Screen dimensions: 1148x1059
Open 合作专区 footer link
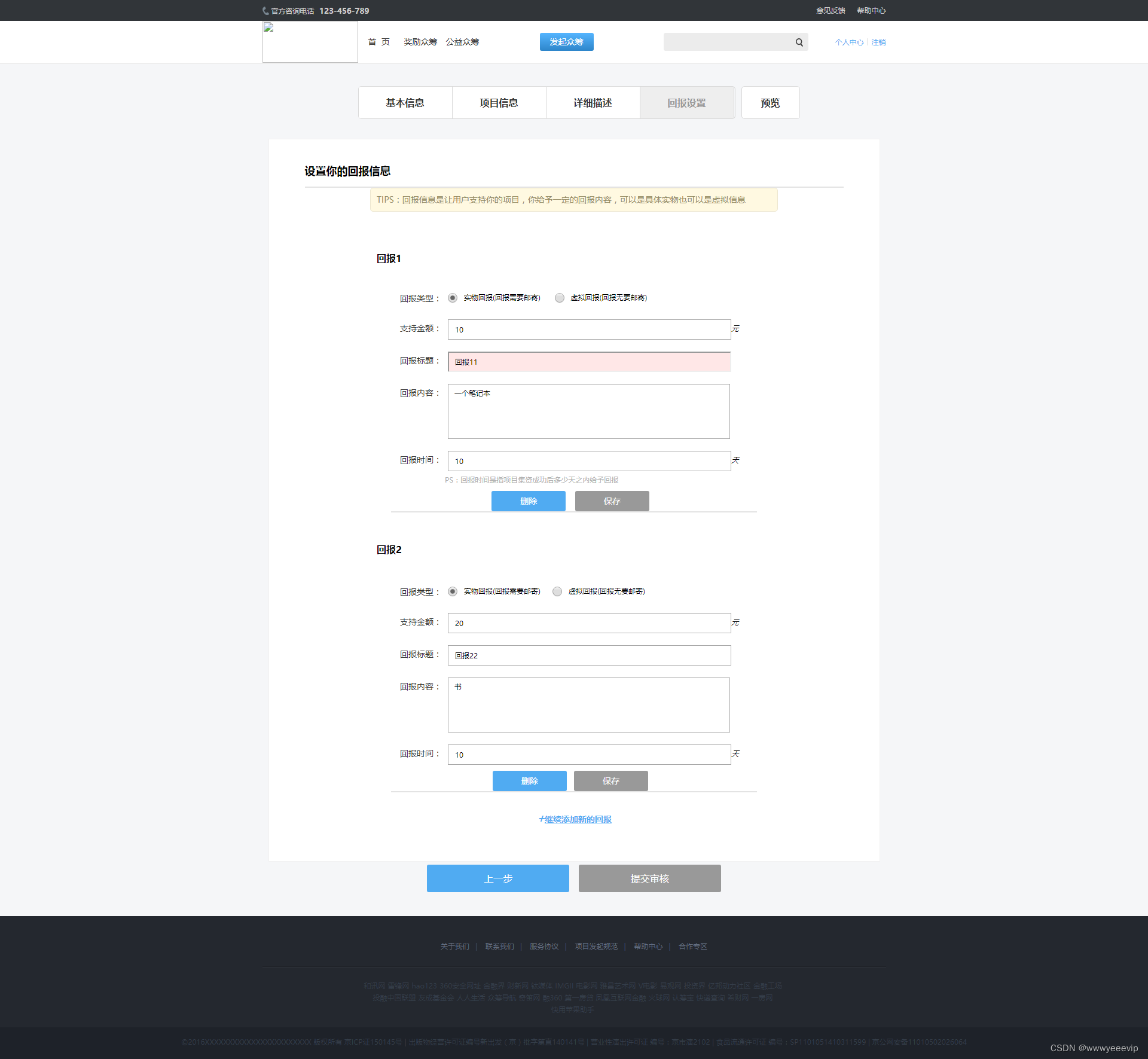click(693, 947)
